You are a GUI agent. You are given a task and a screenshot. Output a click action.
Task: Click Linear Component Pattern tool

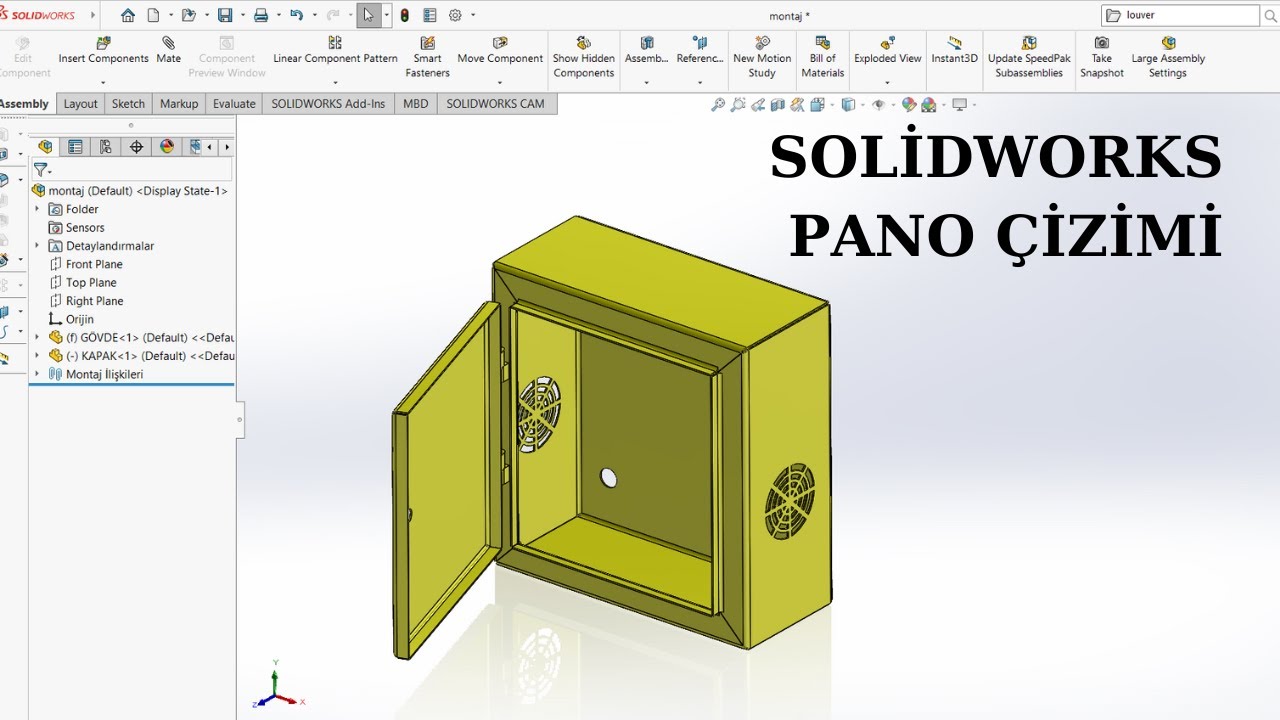[335, 51]
